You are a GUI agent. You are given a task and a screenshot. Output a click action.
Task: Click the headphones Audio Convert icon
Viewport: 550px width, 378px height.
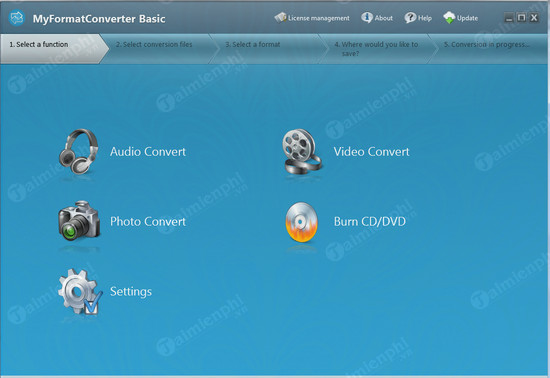click(79, 151)
